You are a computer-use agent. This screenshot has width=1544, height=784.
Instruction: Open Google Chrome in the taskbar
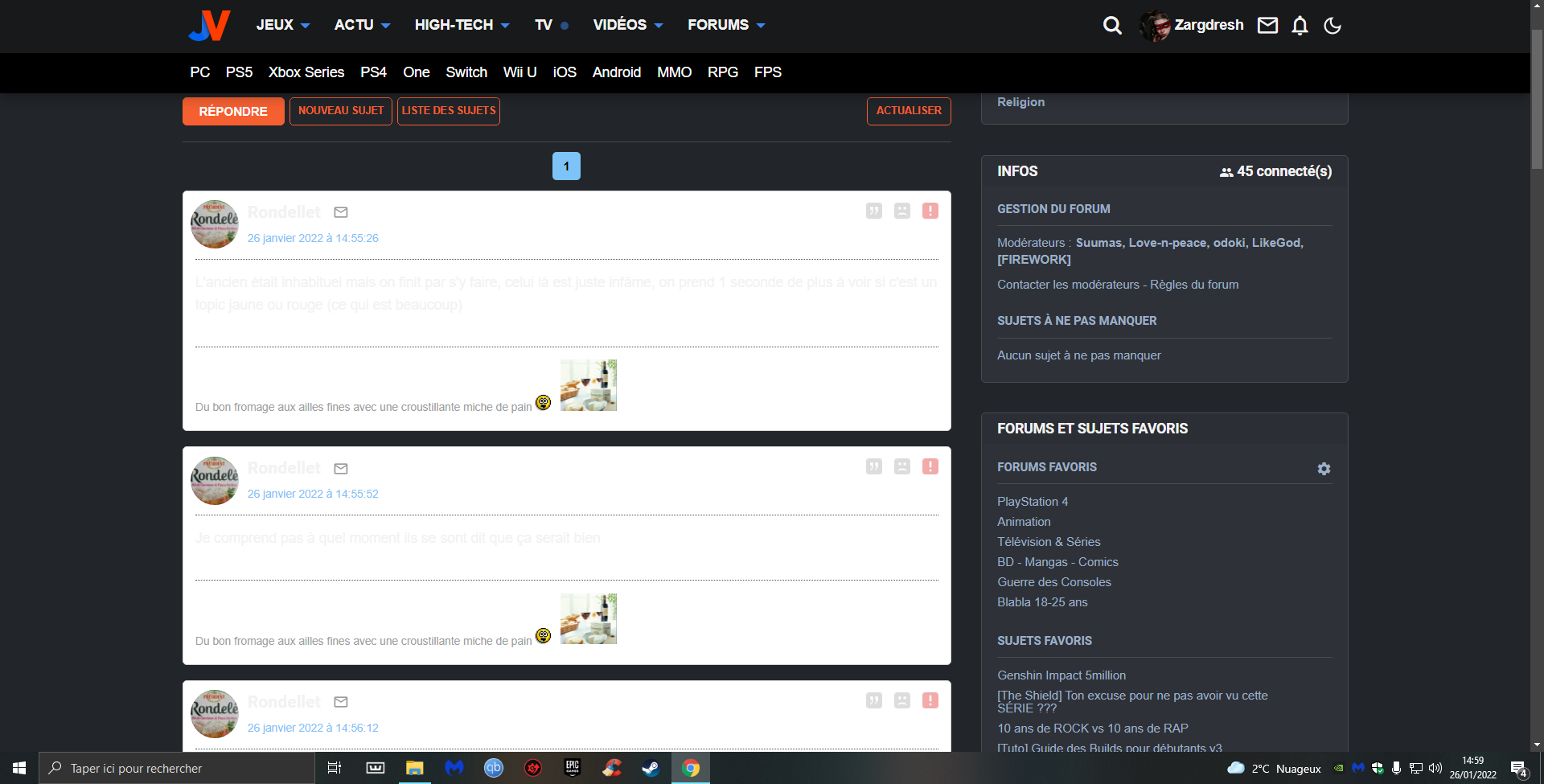point(691,768)
